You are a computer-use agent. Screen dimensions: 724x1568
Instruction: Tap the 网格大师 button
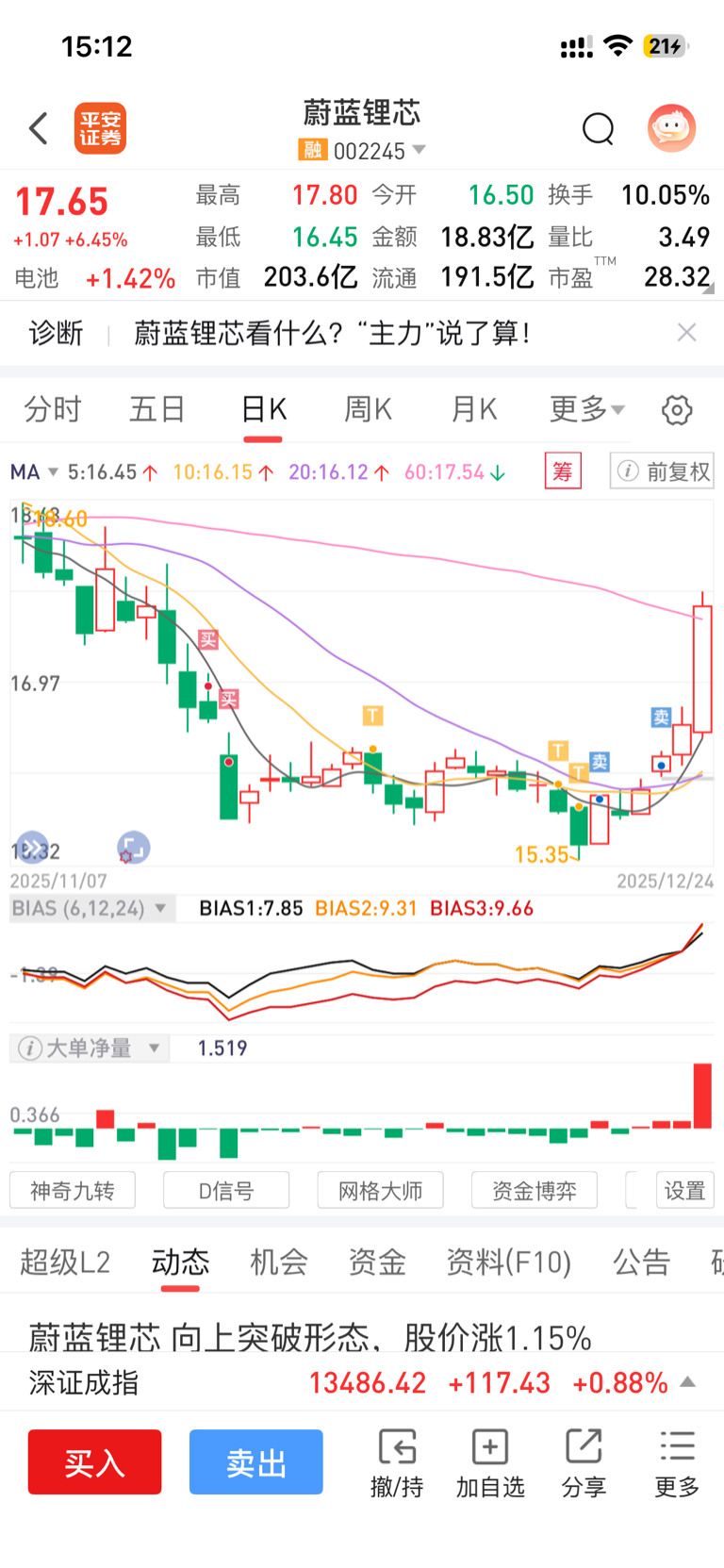pyautogui.click(x=380, y=1190)
